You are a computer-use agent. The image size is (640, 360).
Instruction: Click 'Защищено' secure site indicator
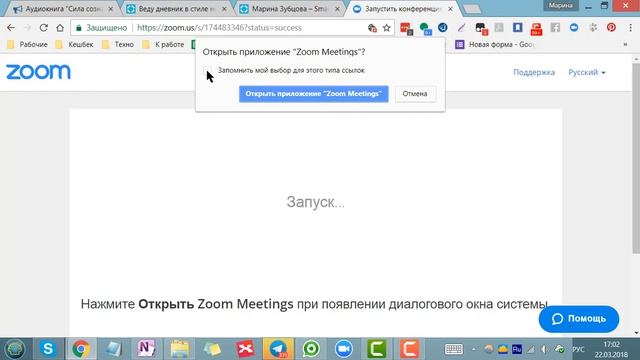point(102,28)
